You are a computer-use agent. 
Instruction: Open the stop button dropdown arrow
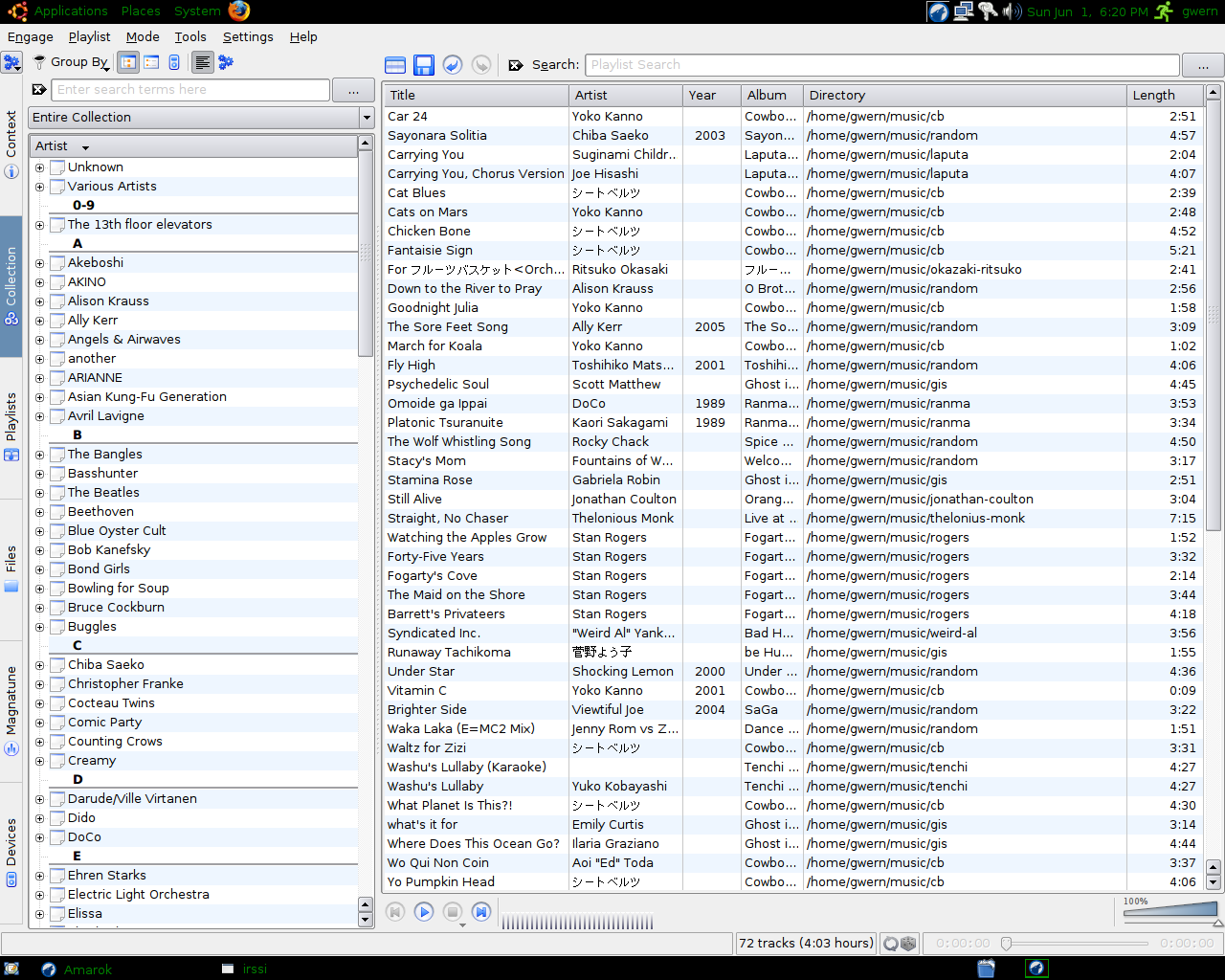point(463,925)
